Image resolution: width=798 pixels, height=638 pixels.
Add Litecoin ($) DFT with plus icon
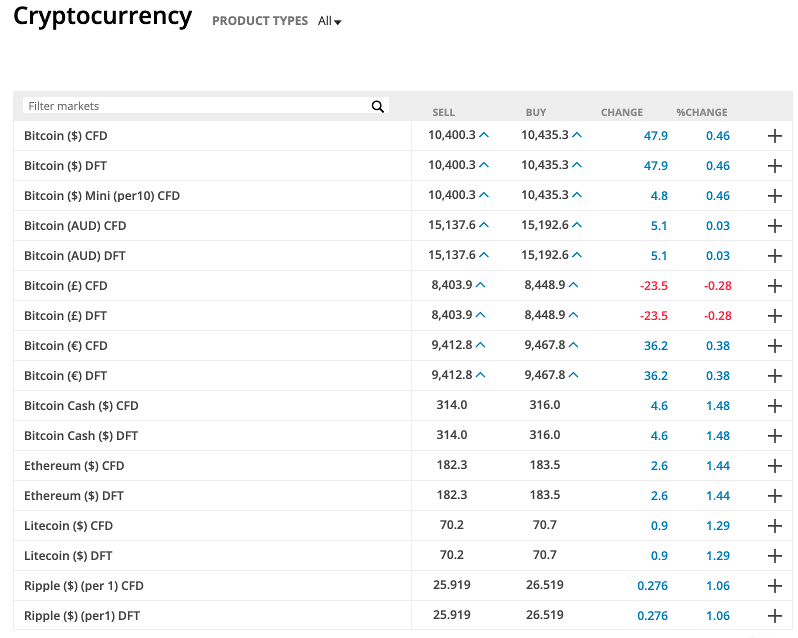(775, 556)
